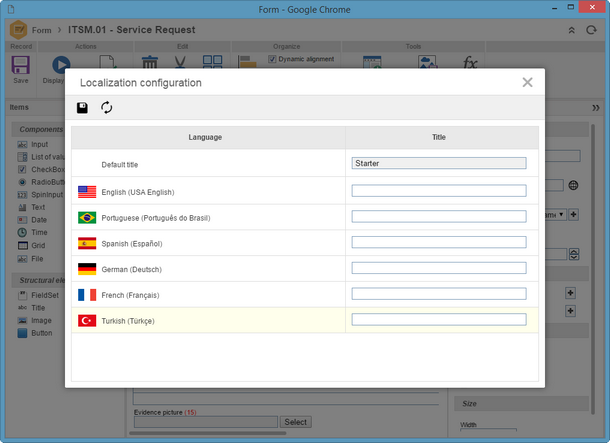Select the Default title row label
This screenshot has height=443, width=610.
[120, 165]
